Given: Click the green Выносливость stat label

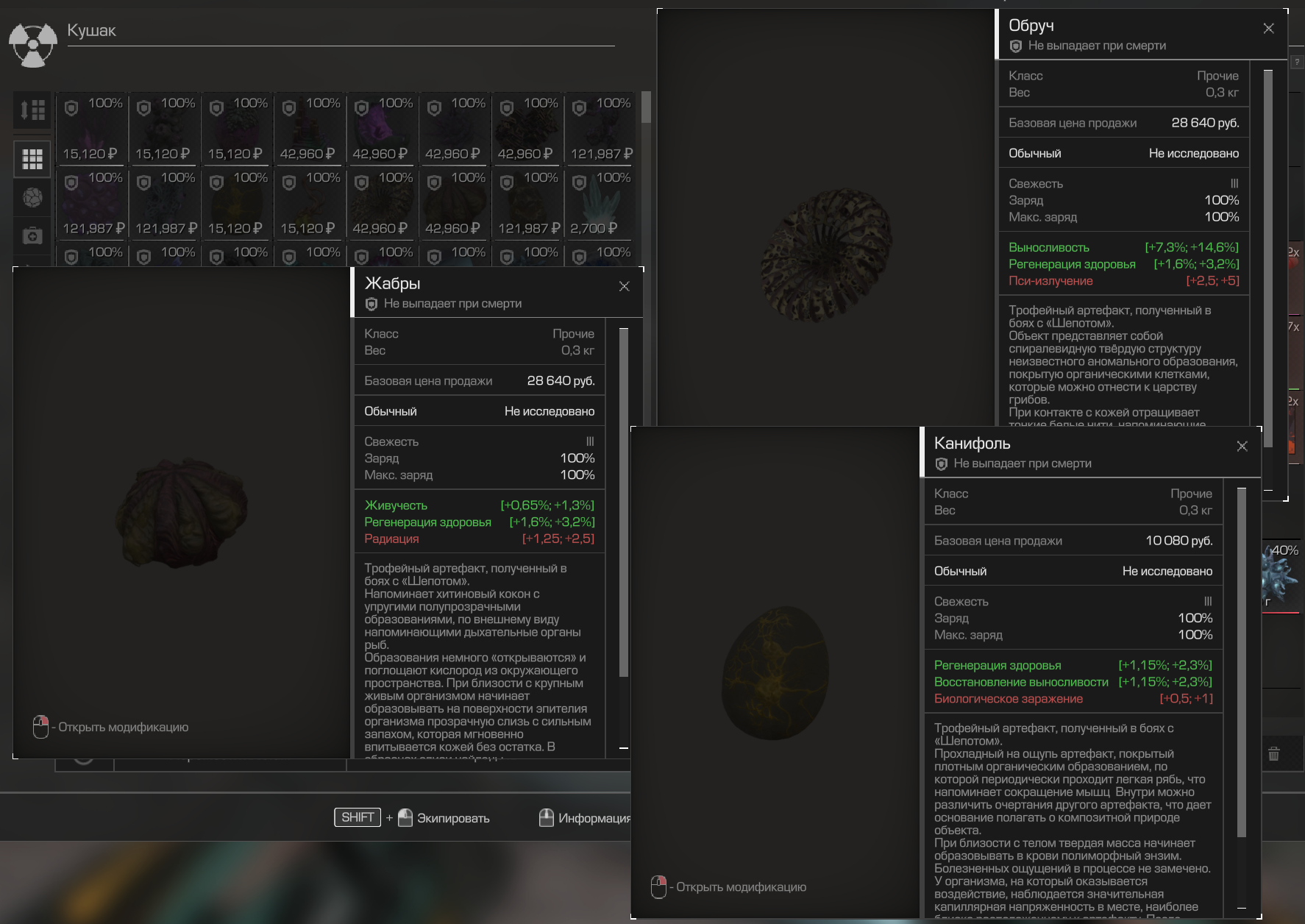Looking at the screenshot, I should coord(1049,247).
